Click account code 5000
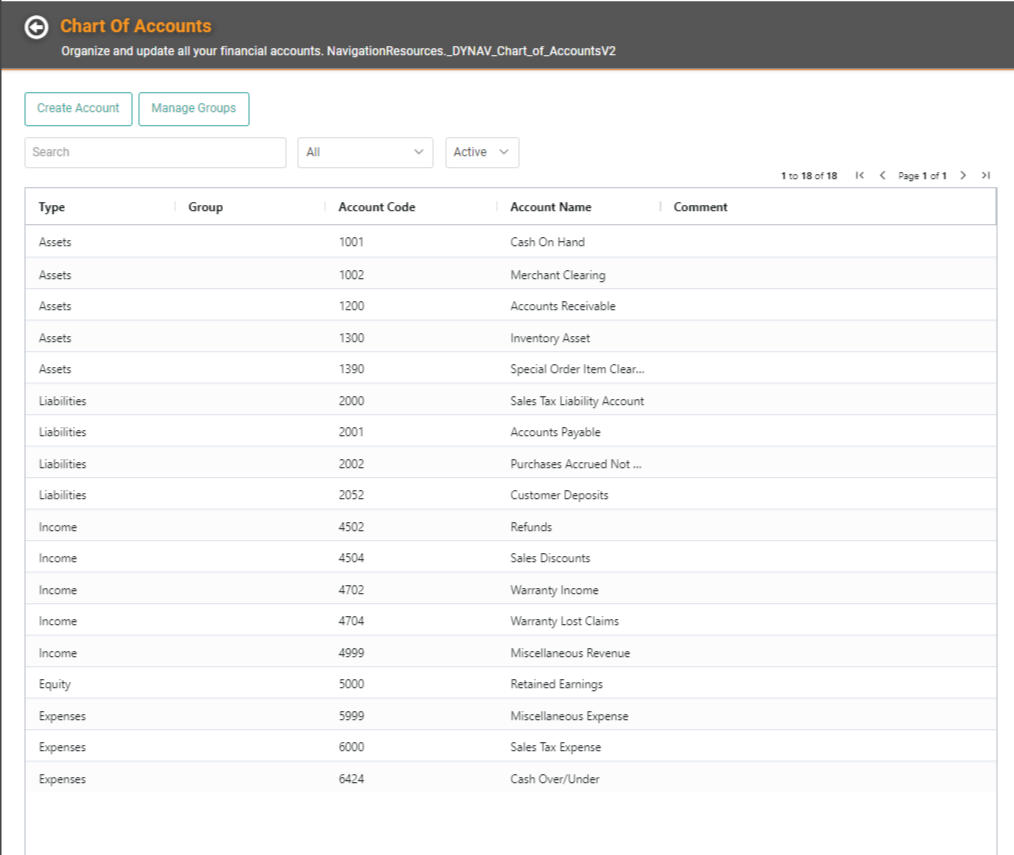Viewport: 1014px width, 855px height. [x=351, y=684]
